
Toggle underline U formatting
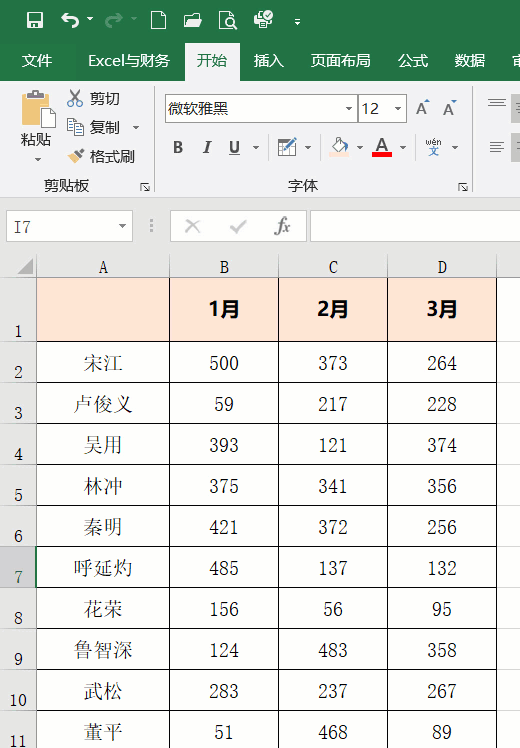[234, 147]
